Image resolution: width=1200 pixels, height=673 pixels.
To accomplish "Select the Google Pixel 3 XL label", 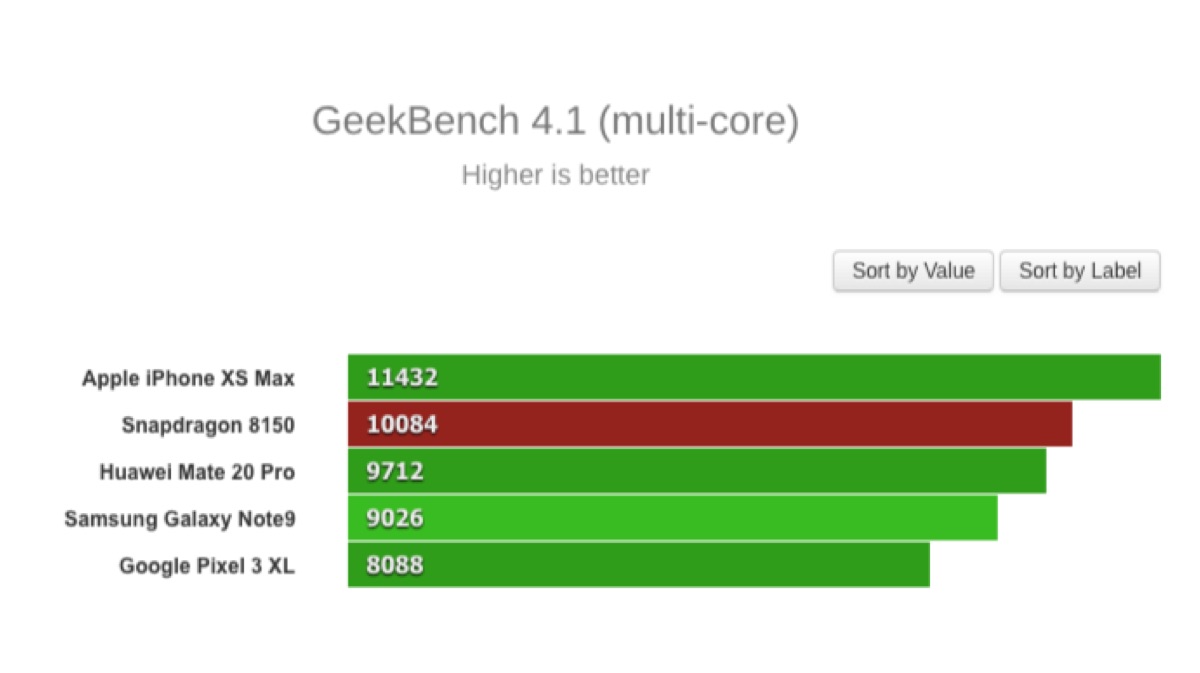I will (207, 566).
